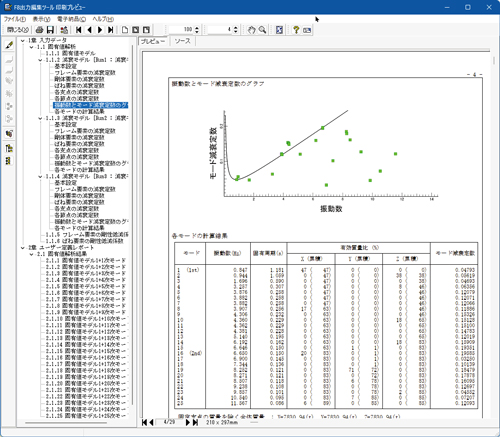The image size is (500, 437).
Task: Click the 210 x 297mm paper size text
Action: coord(222,422)
